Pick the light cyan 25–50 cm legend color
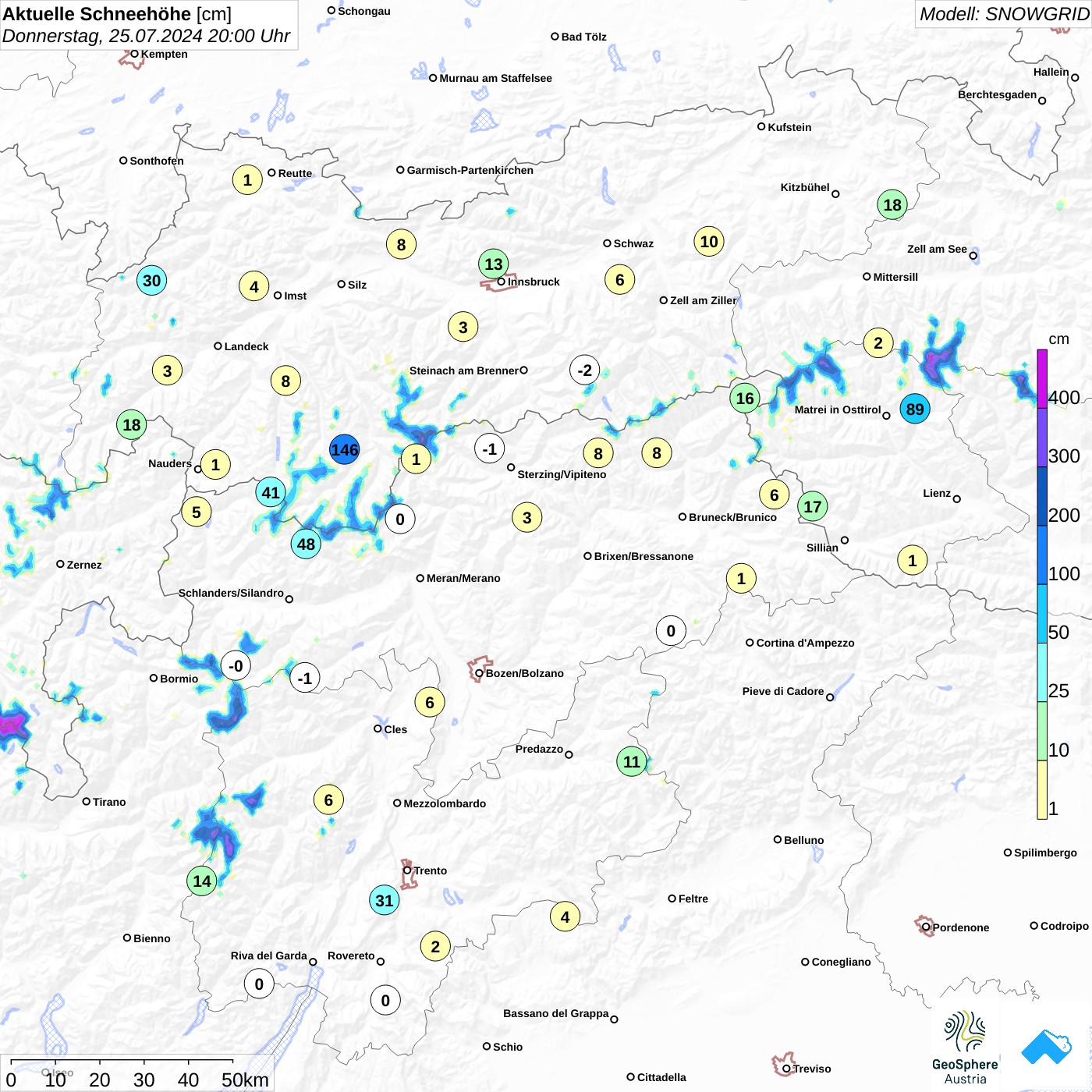 pos(1042,672)
